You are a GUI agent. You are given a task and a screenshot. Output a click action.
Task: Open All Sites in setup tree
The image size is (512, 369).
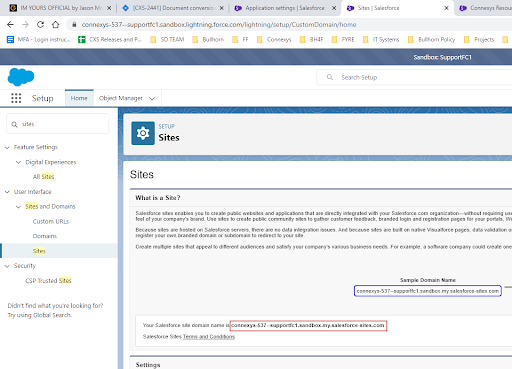coord(43,177)
